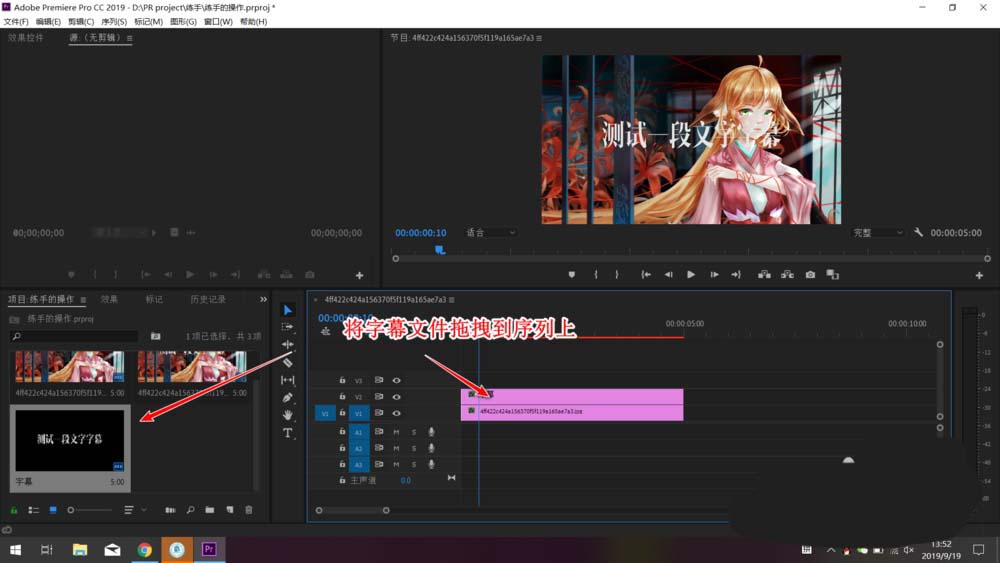Toggle track output eye for V1
This screenshot has height=563, width=1000.
point(397,413)
